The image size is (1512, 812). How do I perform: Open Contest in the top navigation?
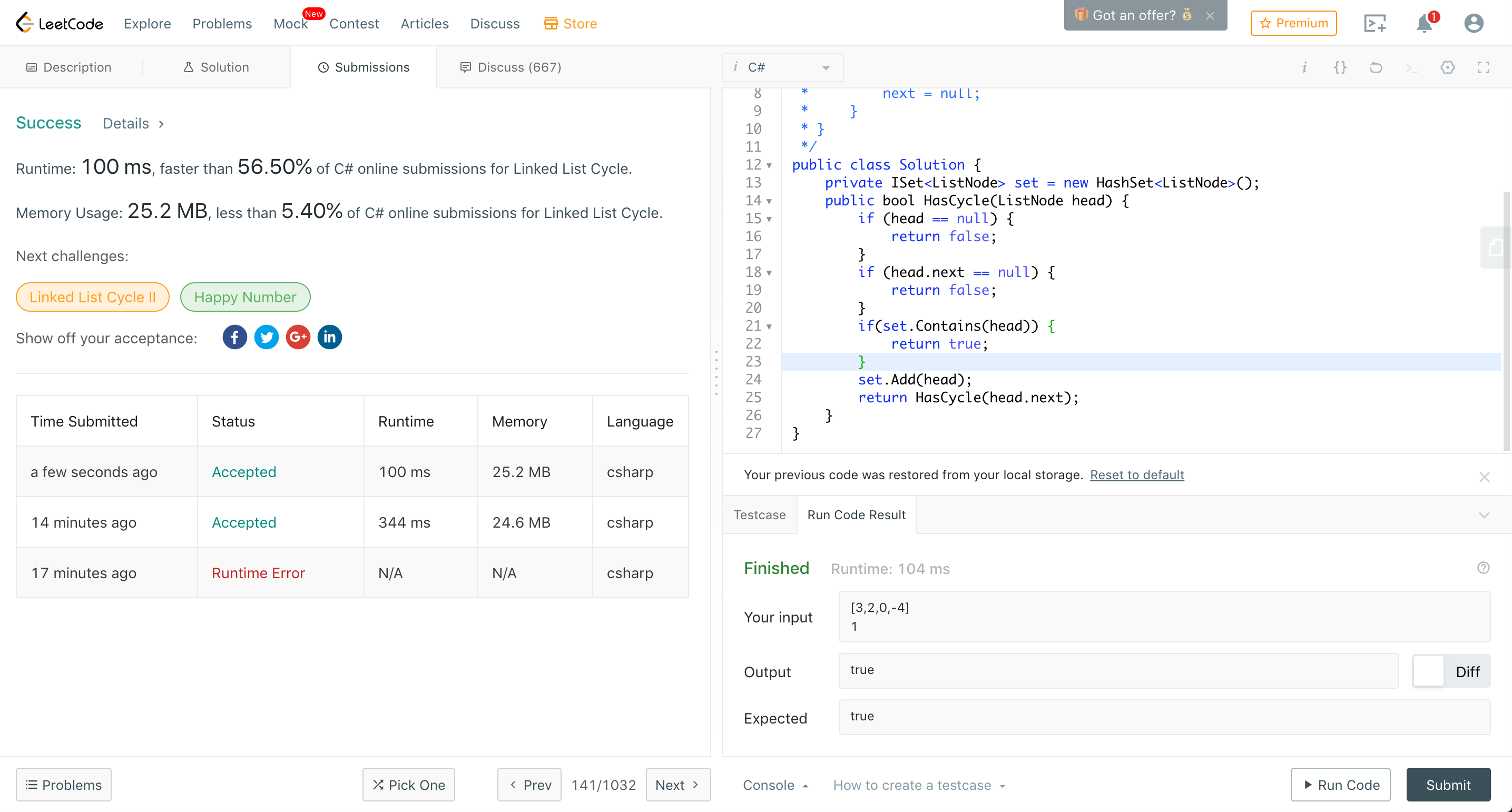(x=354, y=24)
